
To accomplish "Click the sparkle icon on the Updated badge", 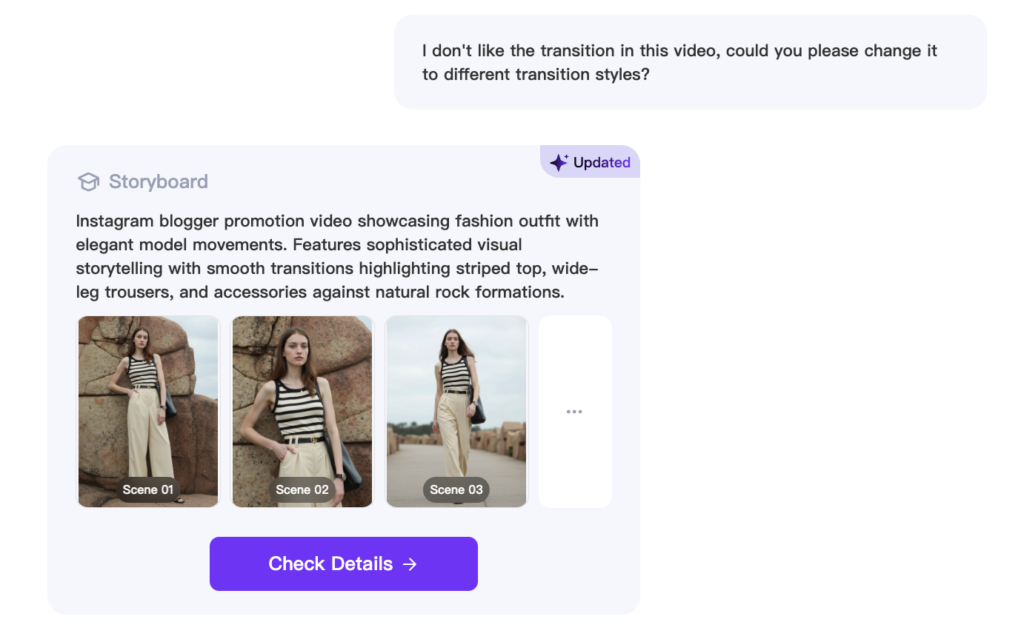I will point(557,161).
